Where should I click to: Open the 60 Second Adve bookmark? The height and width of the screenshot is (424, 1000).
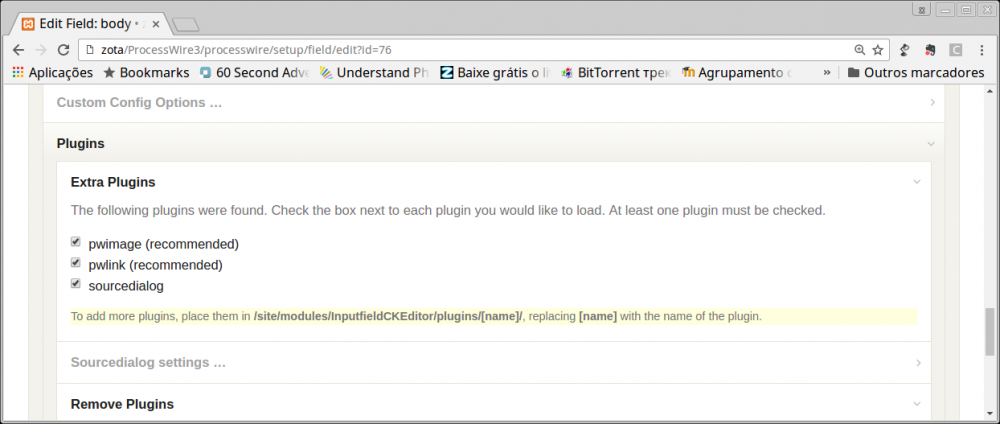click(254, 73)
